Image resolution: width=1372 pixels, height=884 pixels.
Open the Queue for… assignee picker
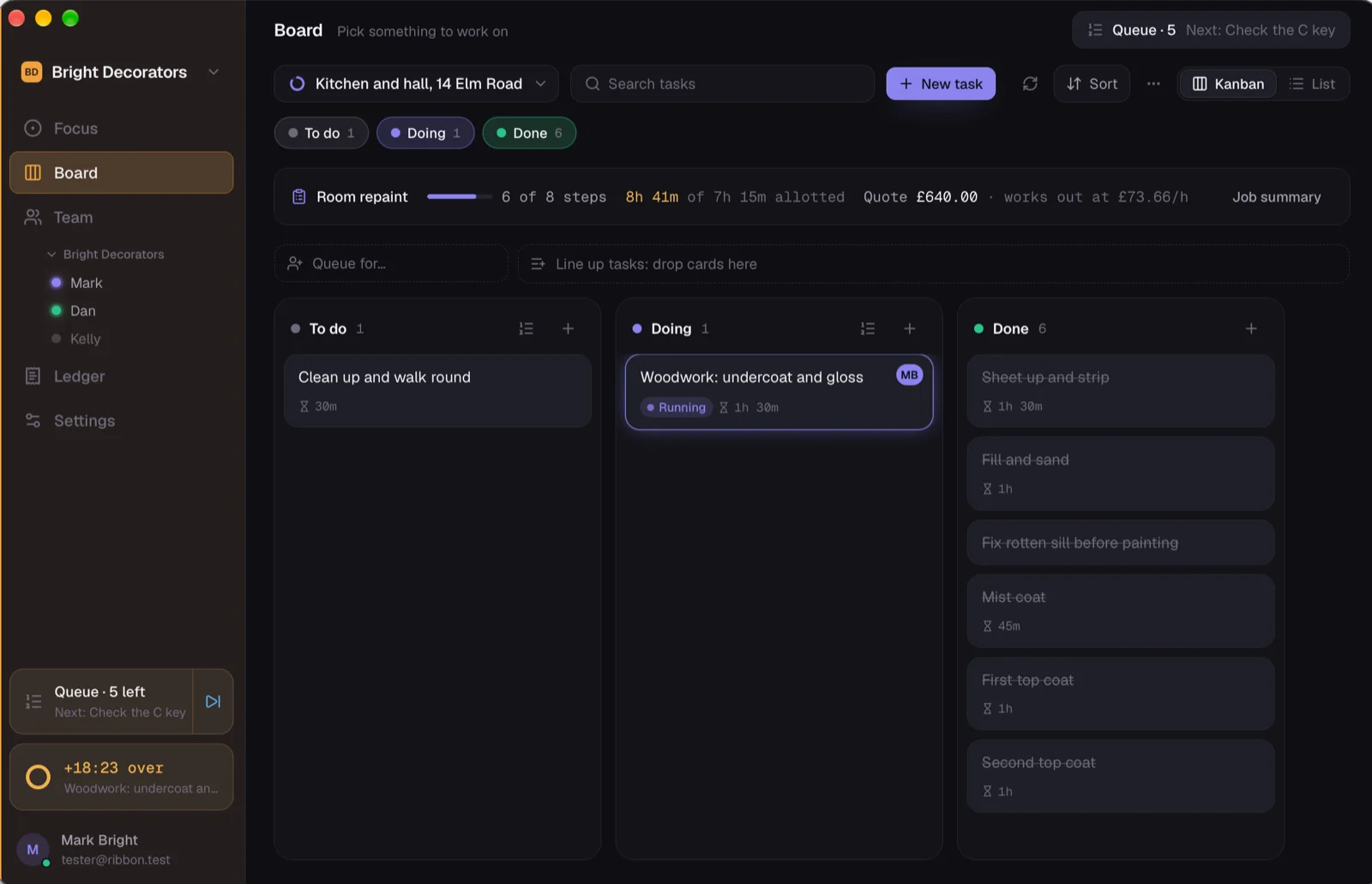[x=391, y=263]
